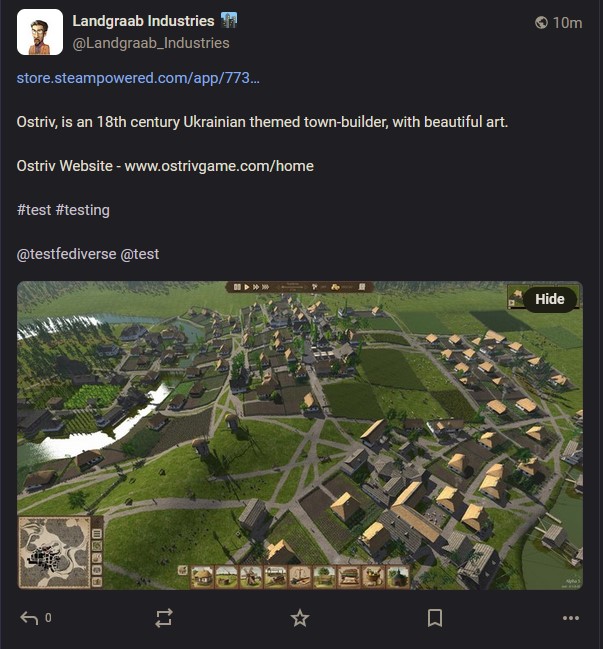Open the www.ostrivgame.com/home link

click(219, 166)
